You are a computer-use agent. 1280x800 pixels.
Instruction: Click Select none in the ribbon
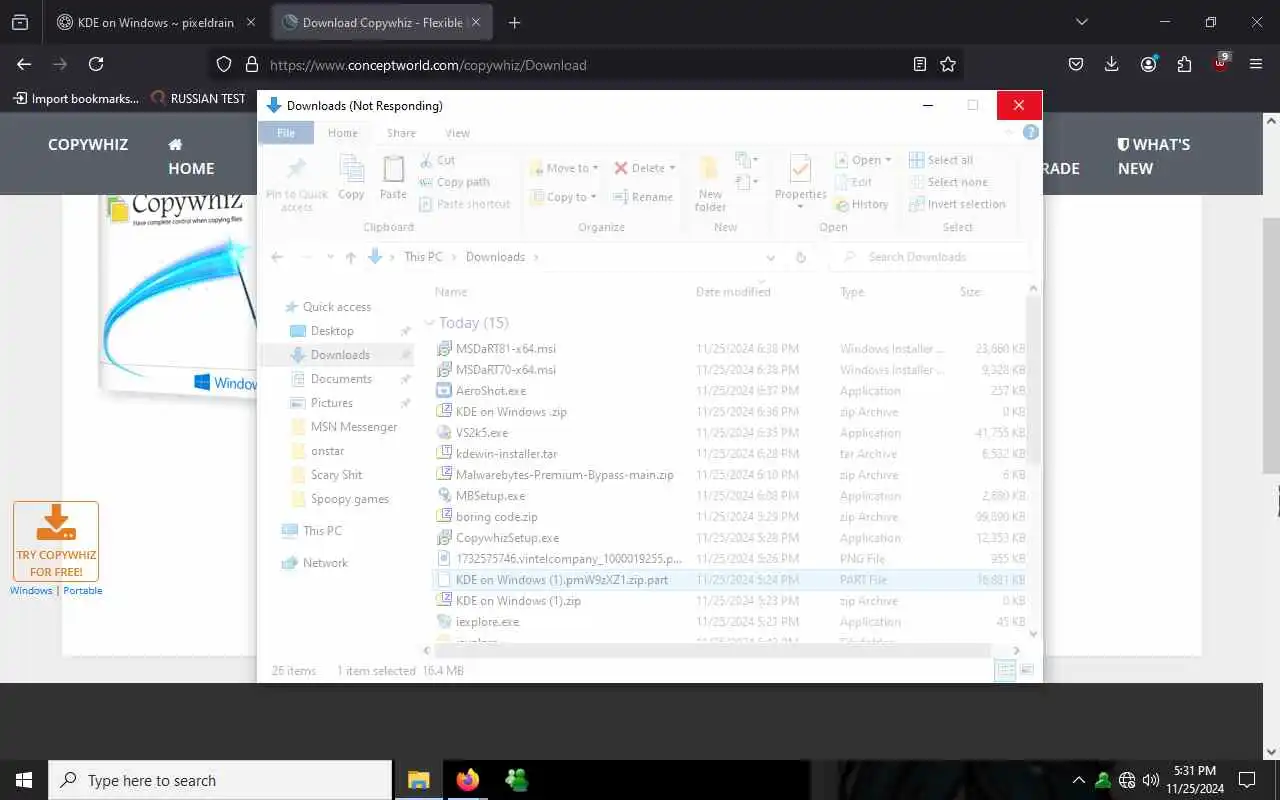(x=948, y=182)
